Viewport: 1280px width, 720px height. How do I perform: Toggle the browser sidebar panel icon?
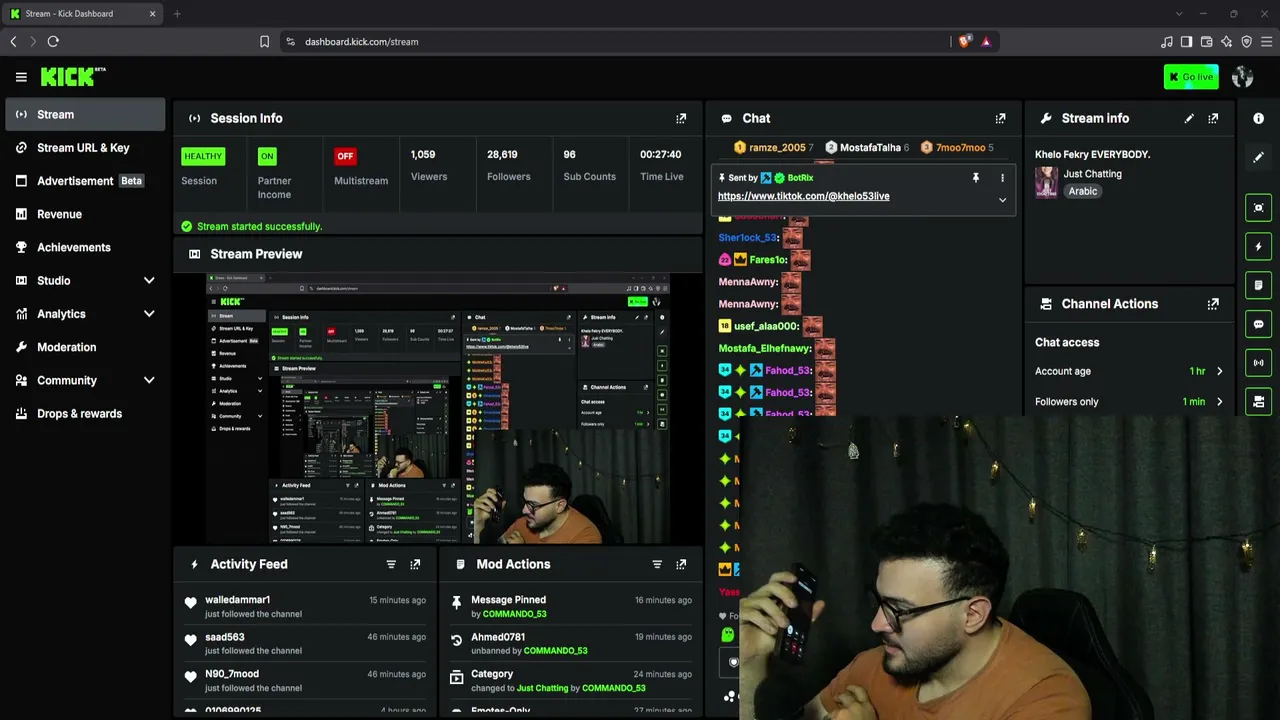[x=1187, y=42]
